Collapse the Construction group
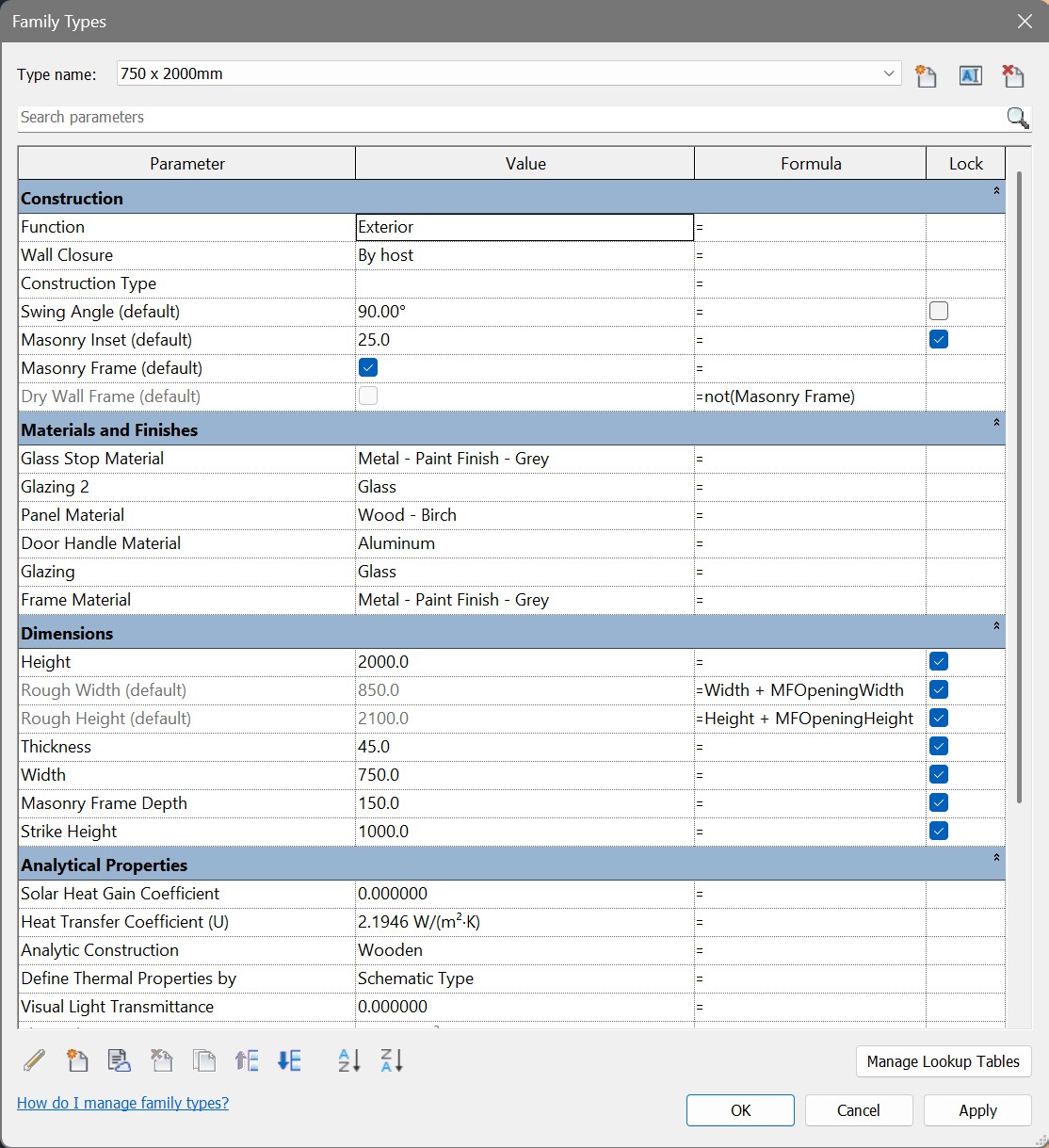This screenshot has height=1148, width=1049. point(996,191)
